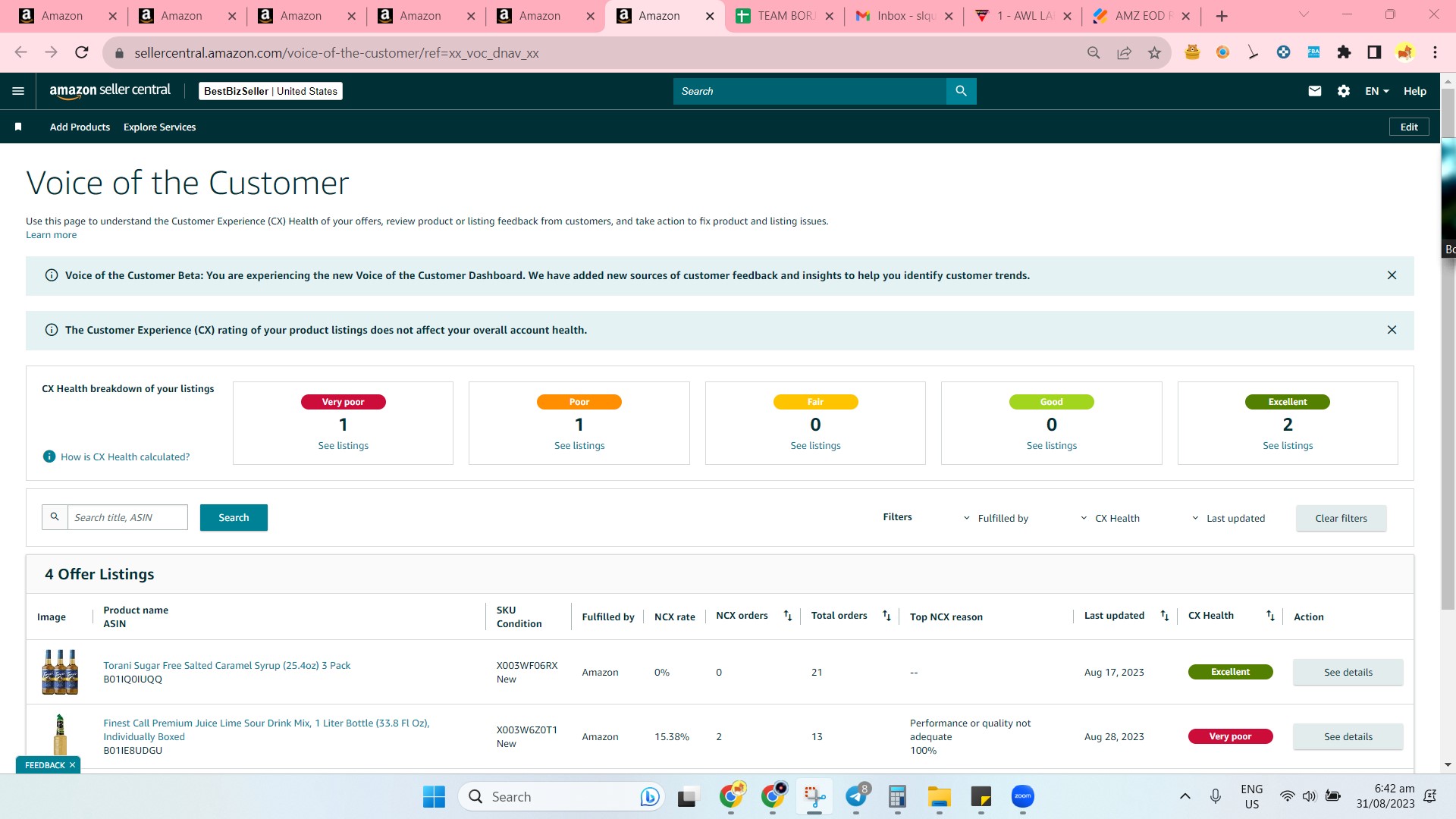
Task: Show hidden system tray icons
Action: point(1185,796)
